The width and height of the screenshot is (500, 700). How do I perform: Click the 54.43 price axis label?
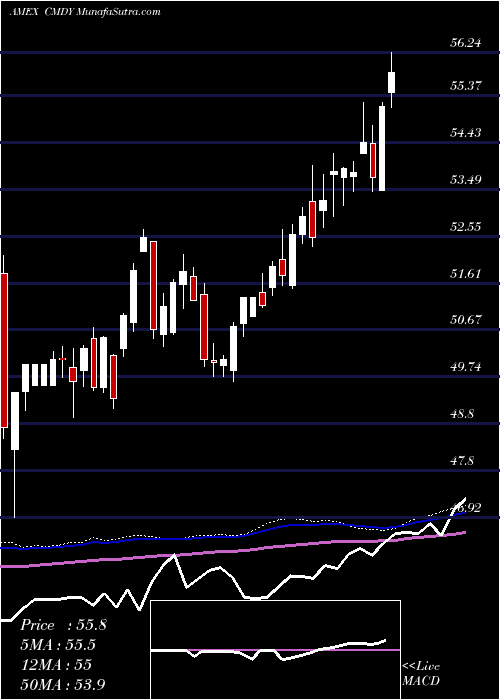(x=465, y=132)
